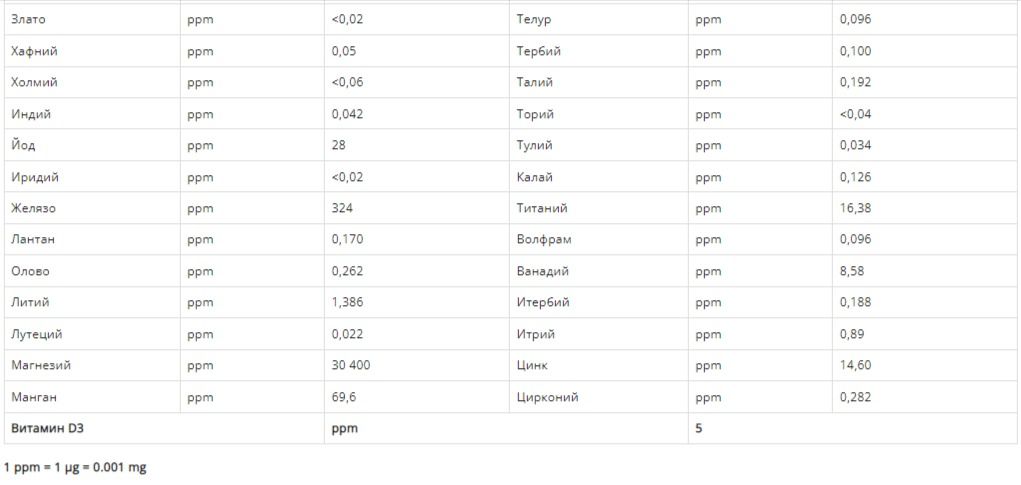Select the Манган value 69,6

[x=344, y=397]
